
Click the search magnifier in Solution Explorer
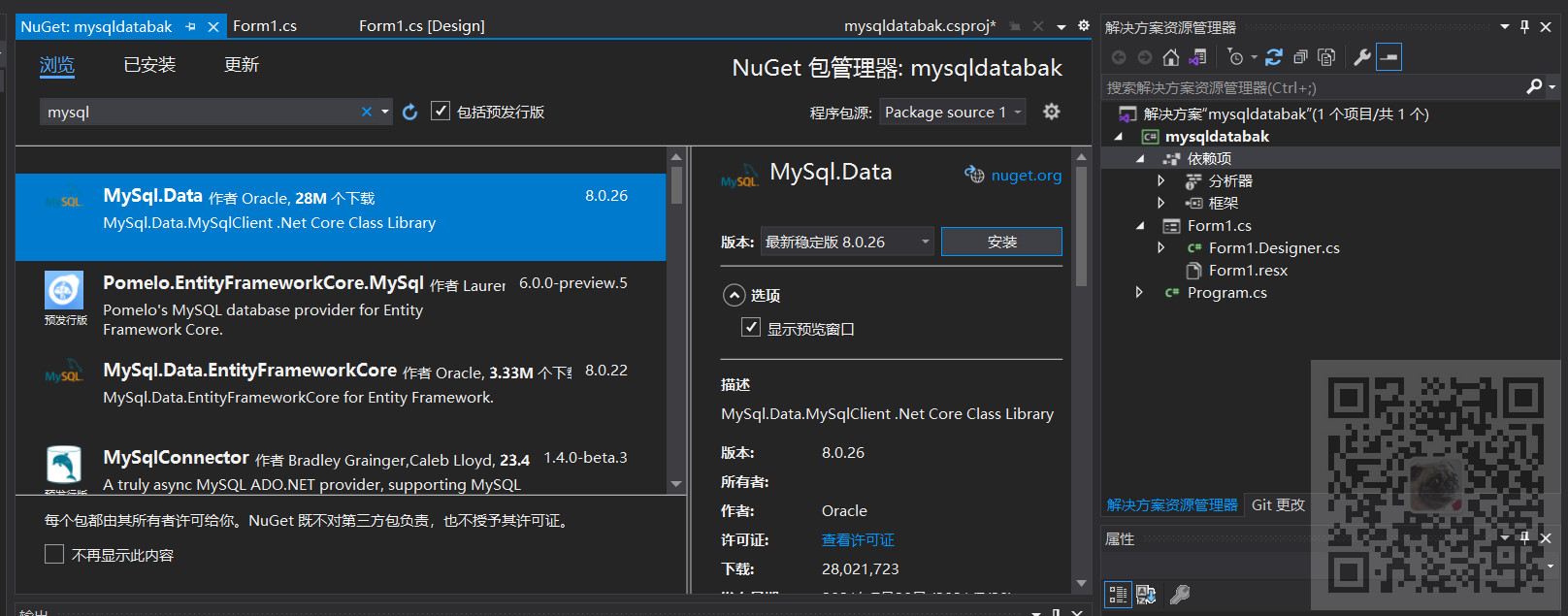point(1534,86)
